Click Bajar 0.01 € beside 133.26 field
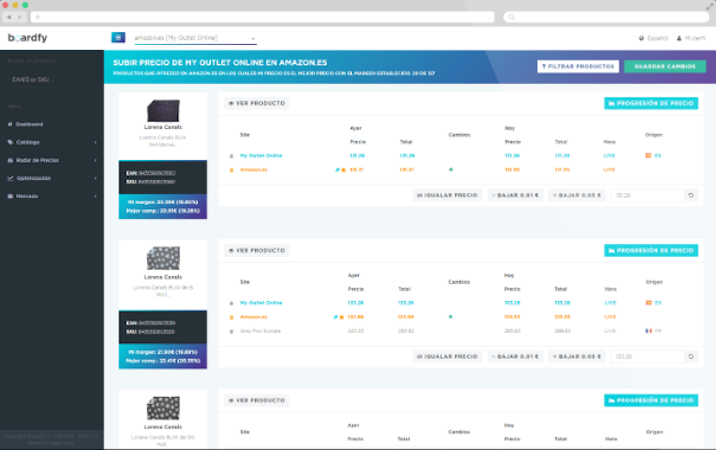716x450 pixels. coord(515,356)
